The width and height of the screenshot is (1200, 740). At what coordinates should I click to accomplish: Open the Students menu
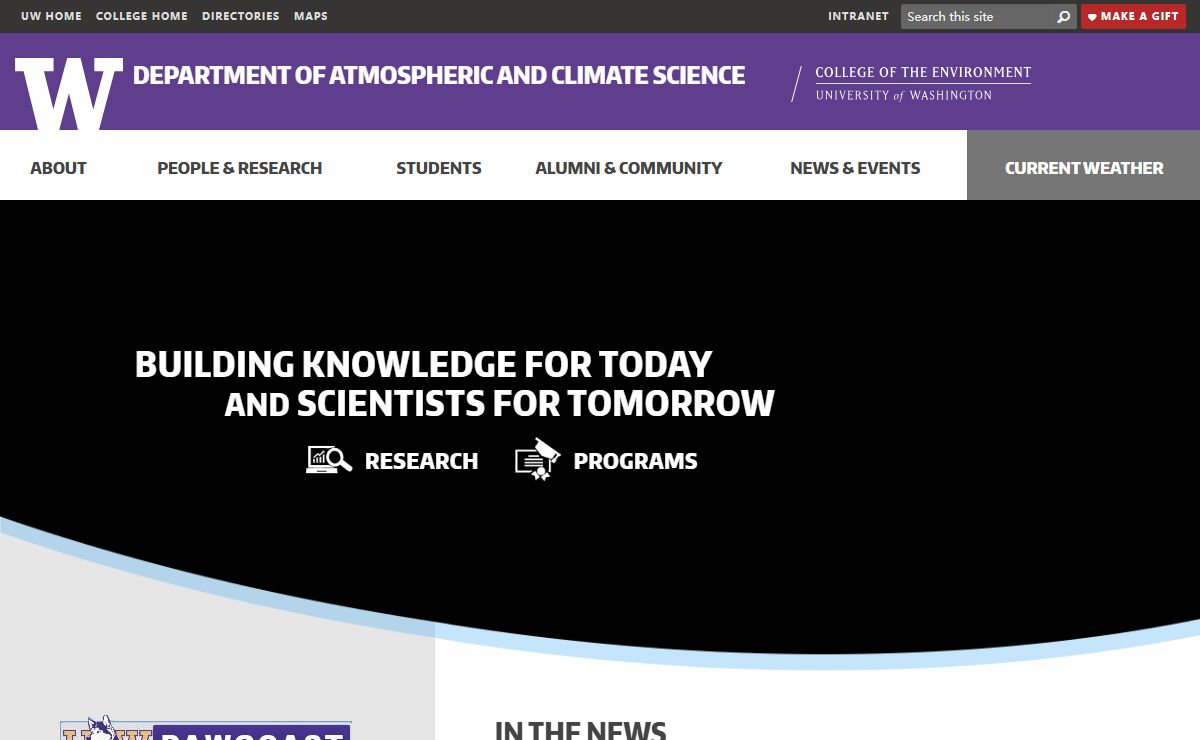439,168
